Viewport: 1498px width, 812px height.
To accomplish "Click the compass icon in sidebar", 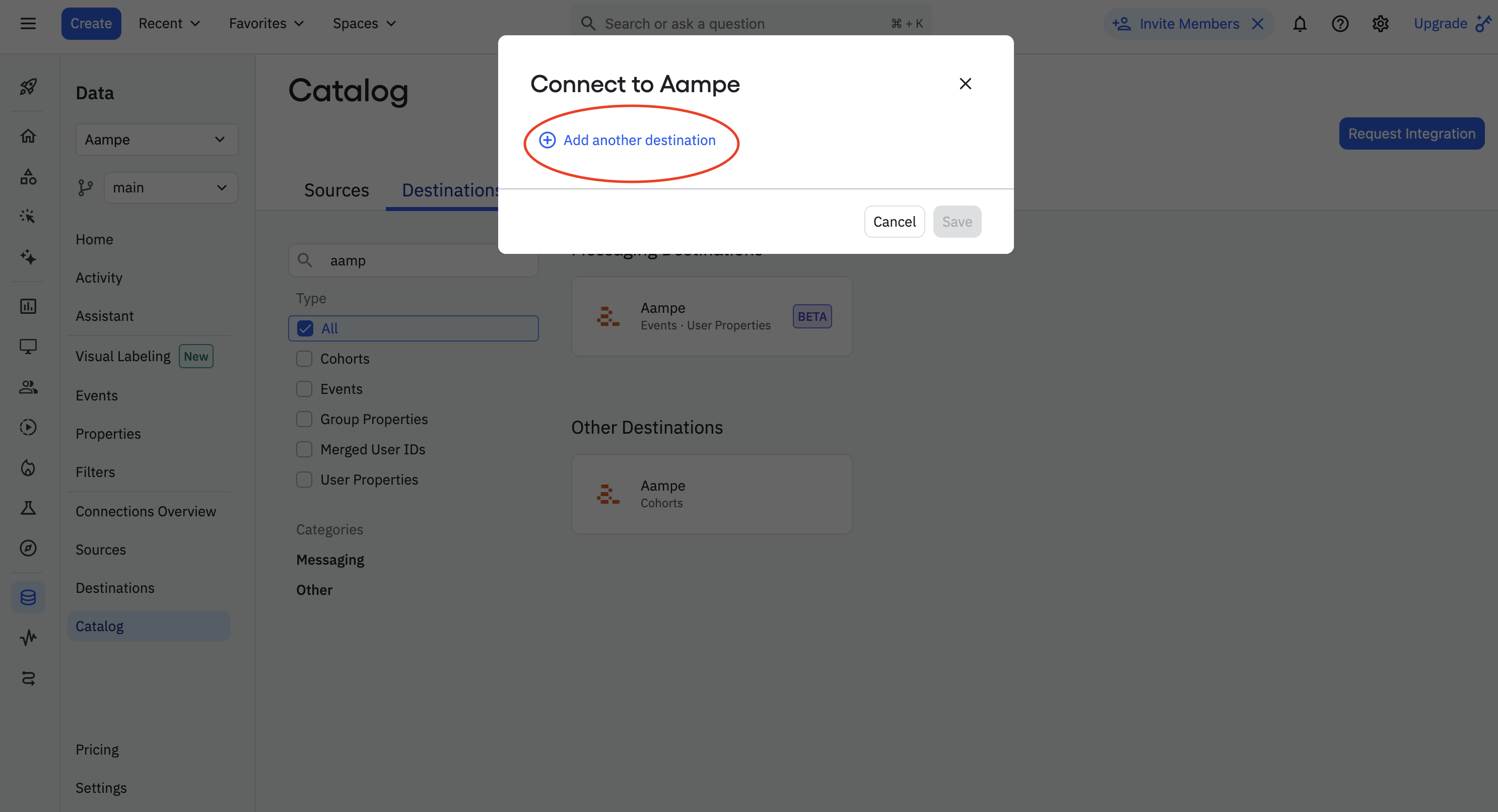I will pos(28,548).
